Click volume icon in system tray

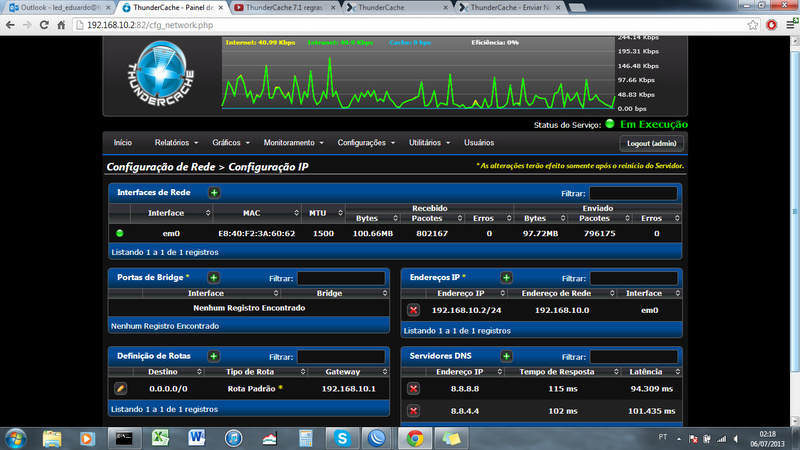[736, 439]
